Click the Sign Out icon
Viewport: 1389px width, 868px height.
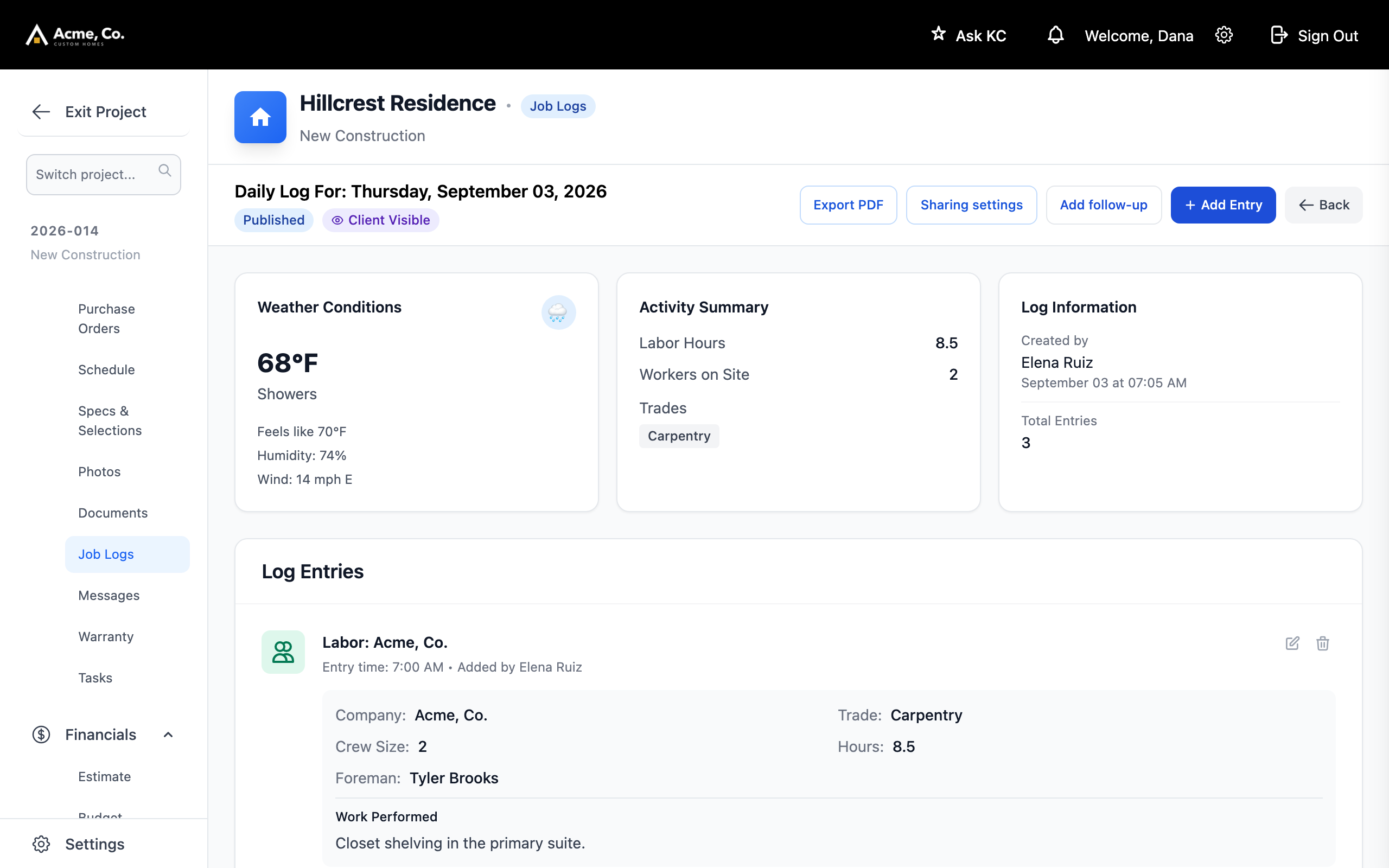(x=1279, y=35)
